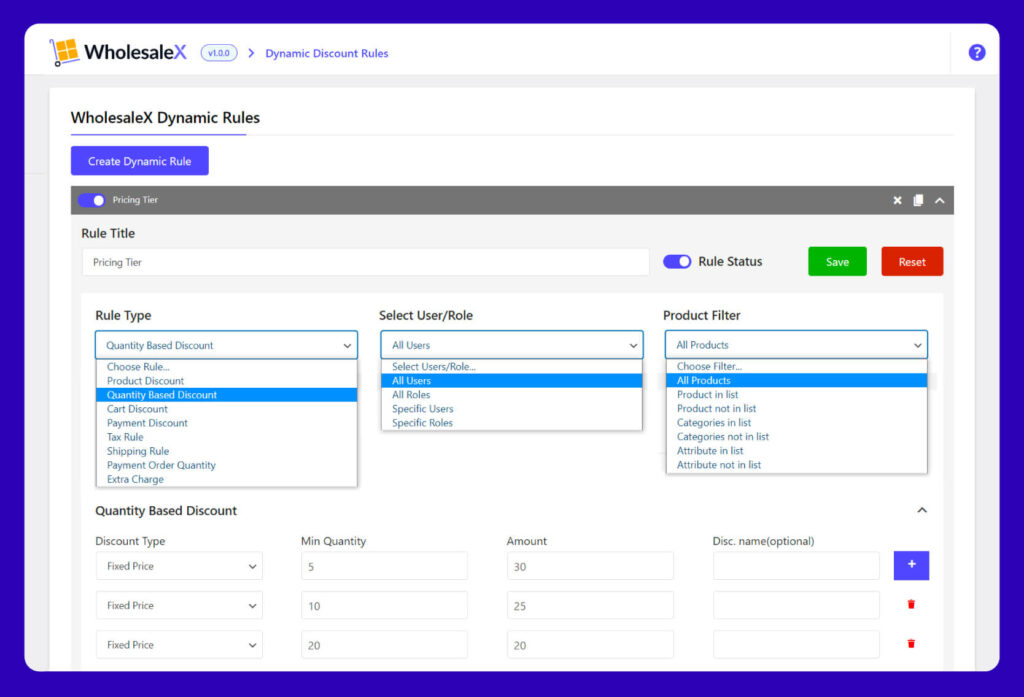Open Dynamic Discount Rules breadcrumb link

[327, 53]
